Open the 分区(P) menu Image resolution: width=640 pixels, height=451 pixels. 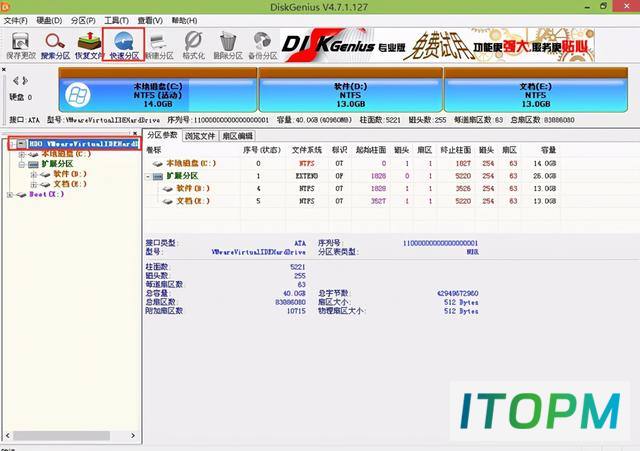(x=83, y=20)
